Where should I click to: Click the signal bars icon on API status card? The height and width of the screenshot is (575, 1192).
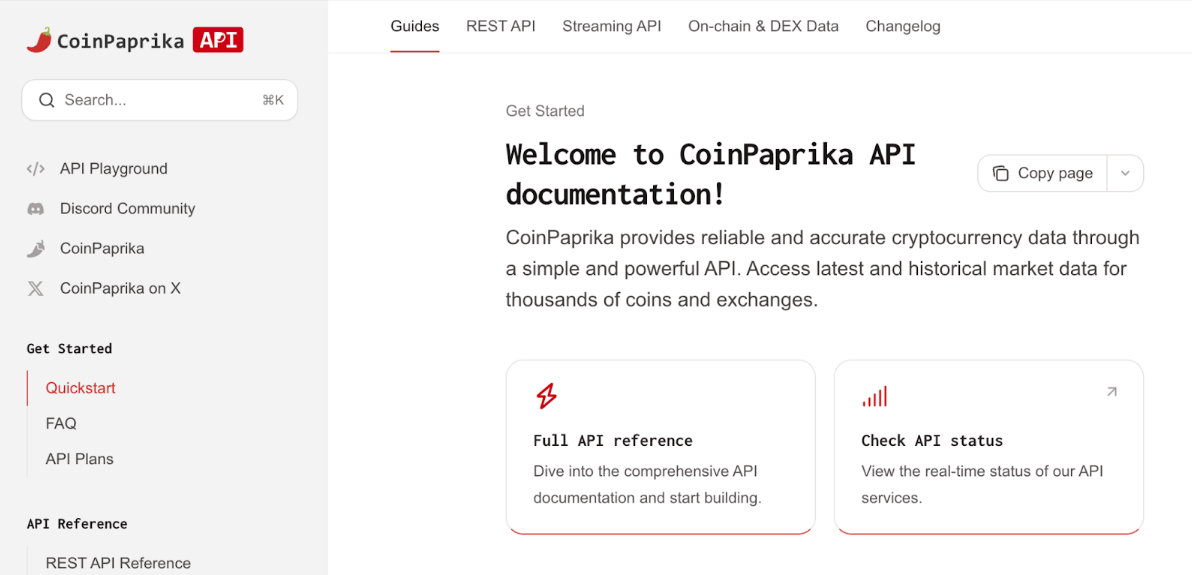(874, 396)
